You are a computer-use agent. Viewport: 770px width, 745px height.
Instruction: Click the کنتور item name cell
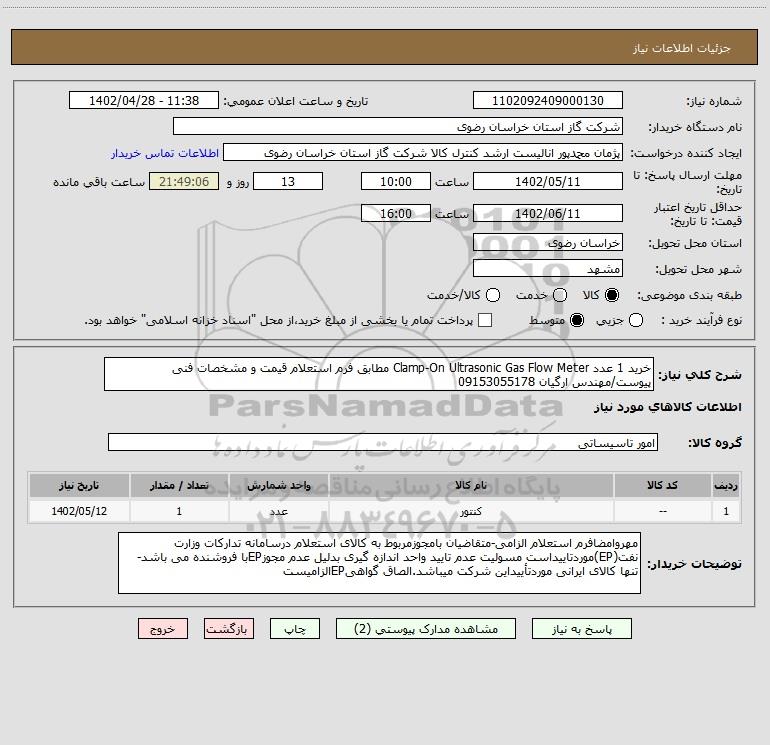coord(471,511)
